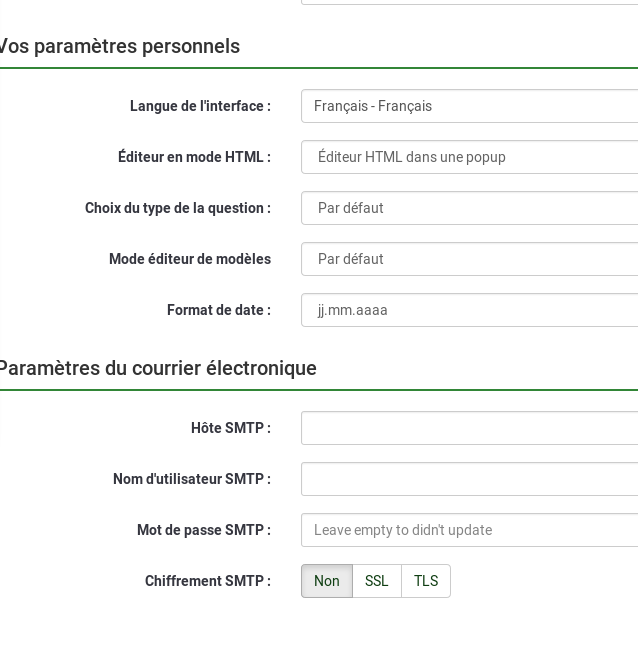The width and height of the screenshot is (638, 655).
Task: Focus the Nom d'utilisateur SMTP field
Action: coord(469,479)
